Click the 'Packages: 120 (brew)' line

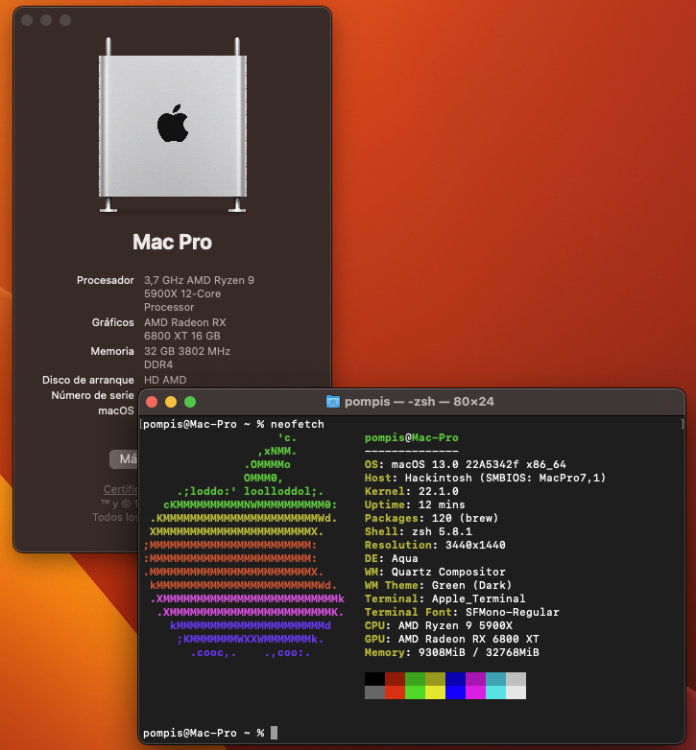431,518
